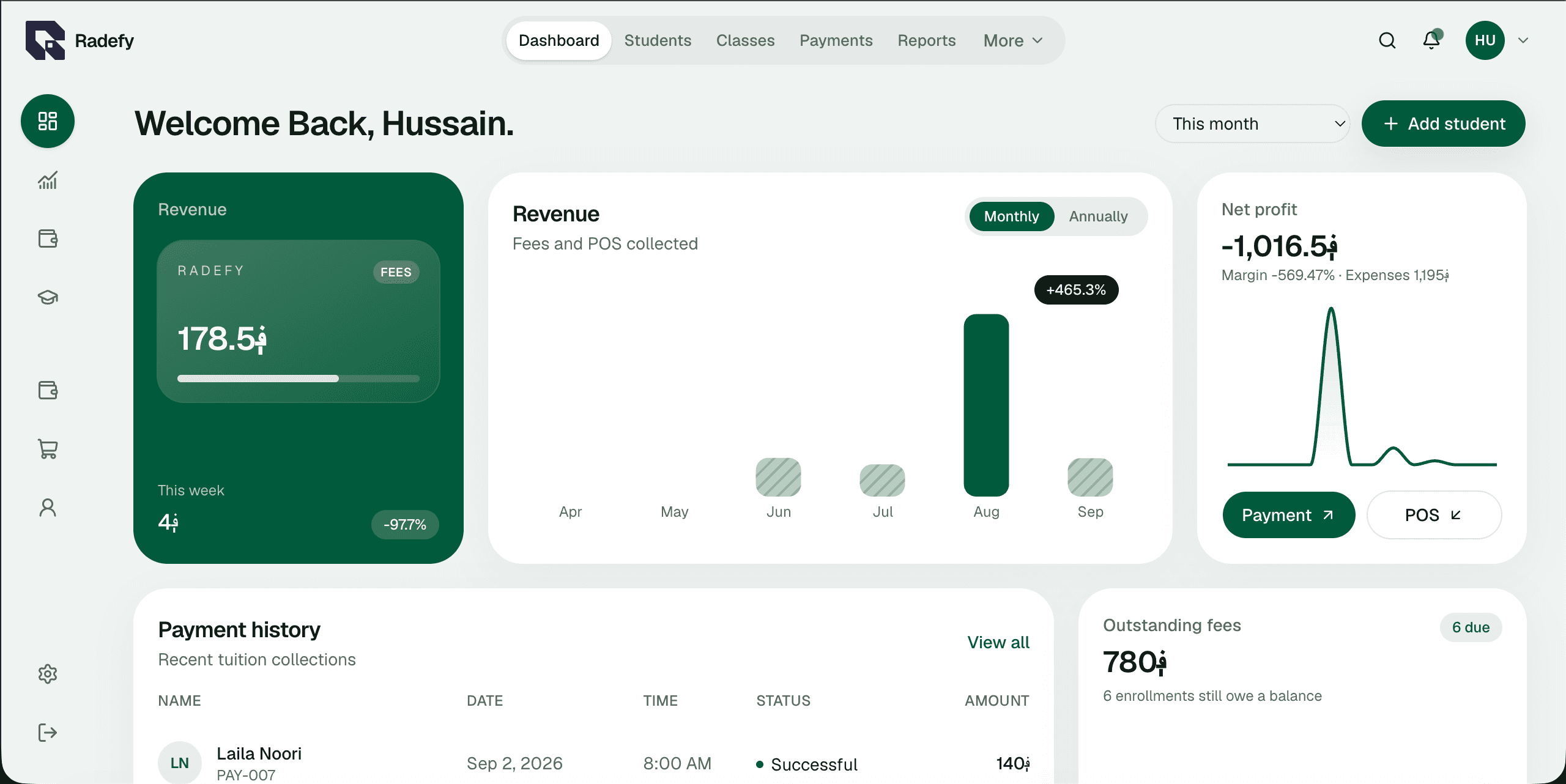1566x784 pixels.
Task: Click the revenue card progress bar
Action: tap(299, 379)
